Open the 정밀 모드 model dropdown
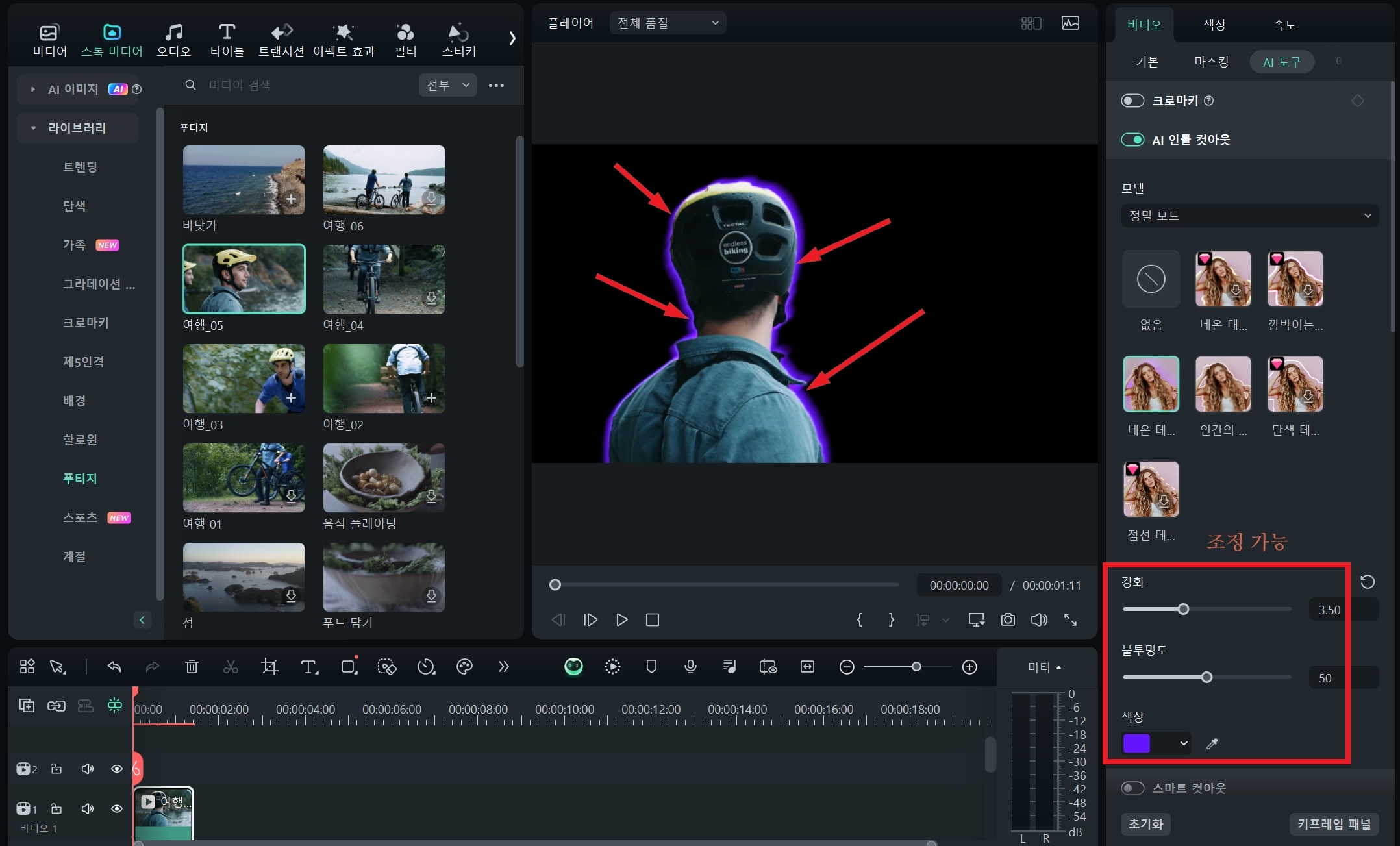This screenshot has height=846, width=1400. 1249,216
